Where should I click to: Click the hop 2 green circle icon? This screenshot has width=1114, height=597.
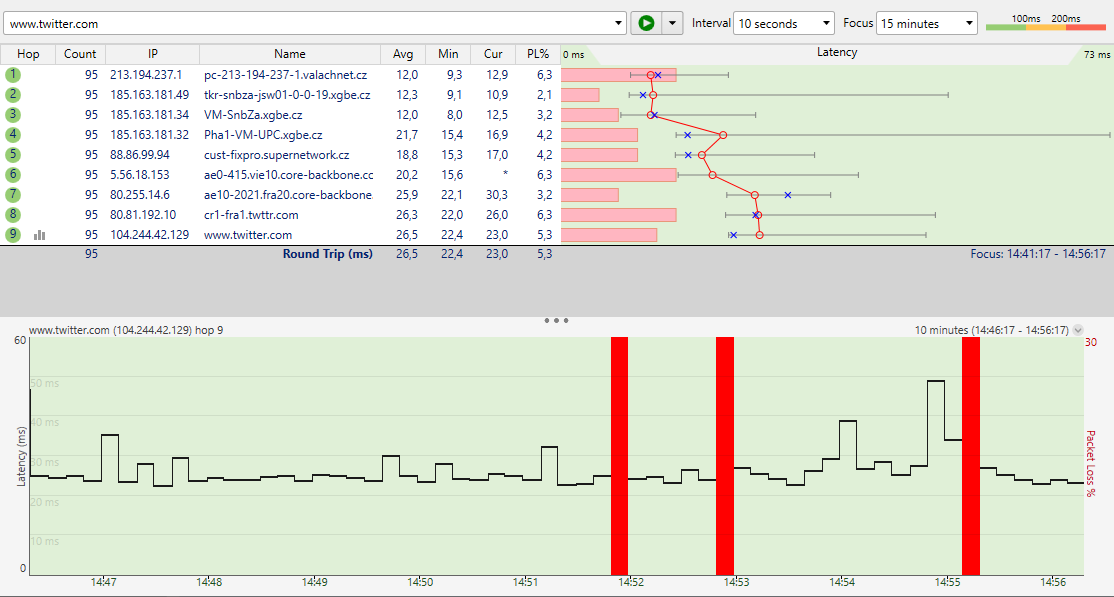tap(13, 95)
